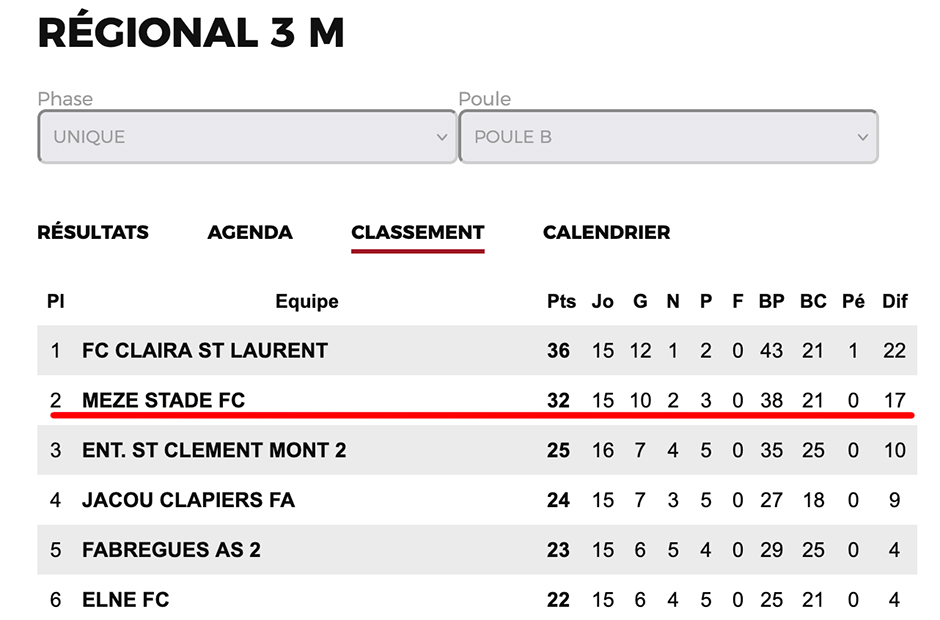The width and height of the screenshot is (940, 620).
Task: Click the Dif column header
Action: click(894, 301)
